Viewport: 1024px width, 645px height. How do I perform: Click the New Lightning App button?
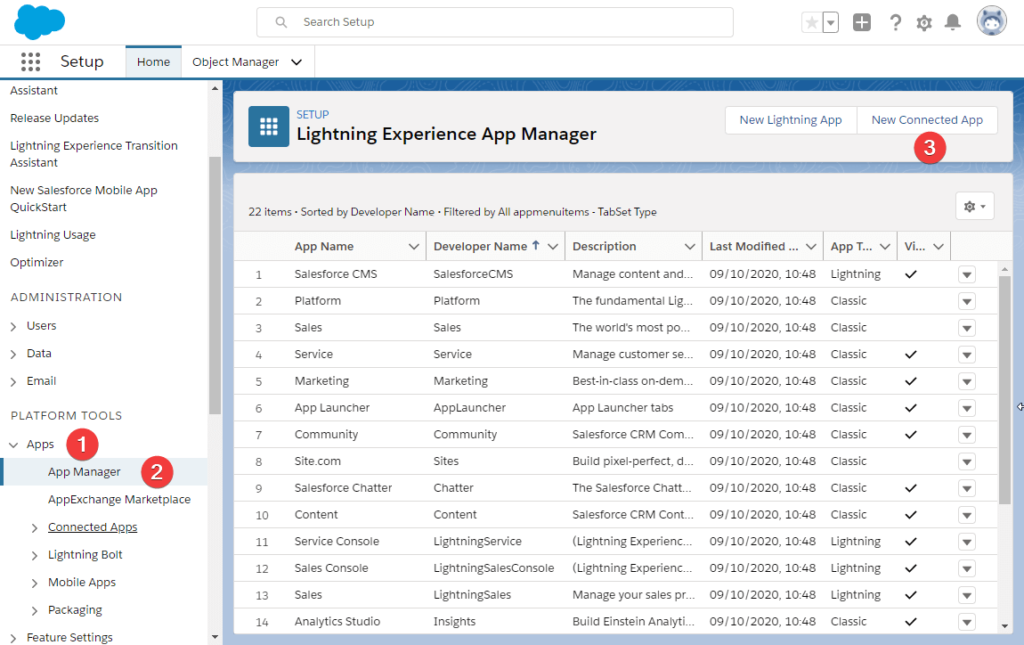[x=790, y=120]
